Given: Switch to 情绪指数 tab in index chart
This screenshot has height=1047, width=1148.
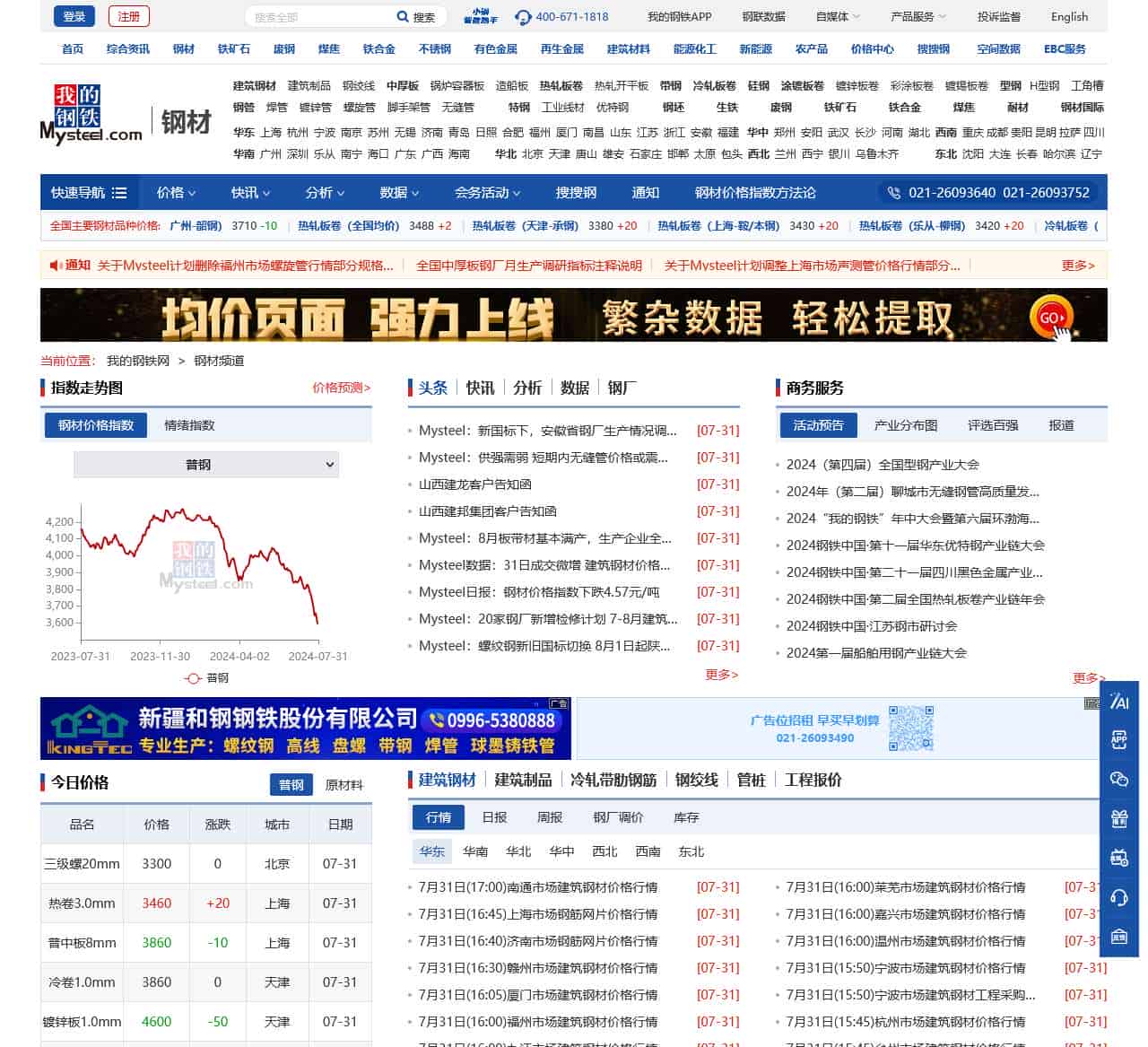Looking at the screenshot, I should pyautogui.click(x=189, y=424).
